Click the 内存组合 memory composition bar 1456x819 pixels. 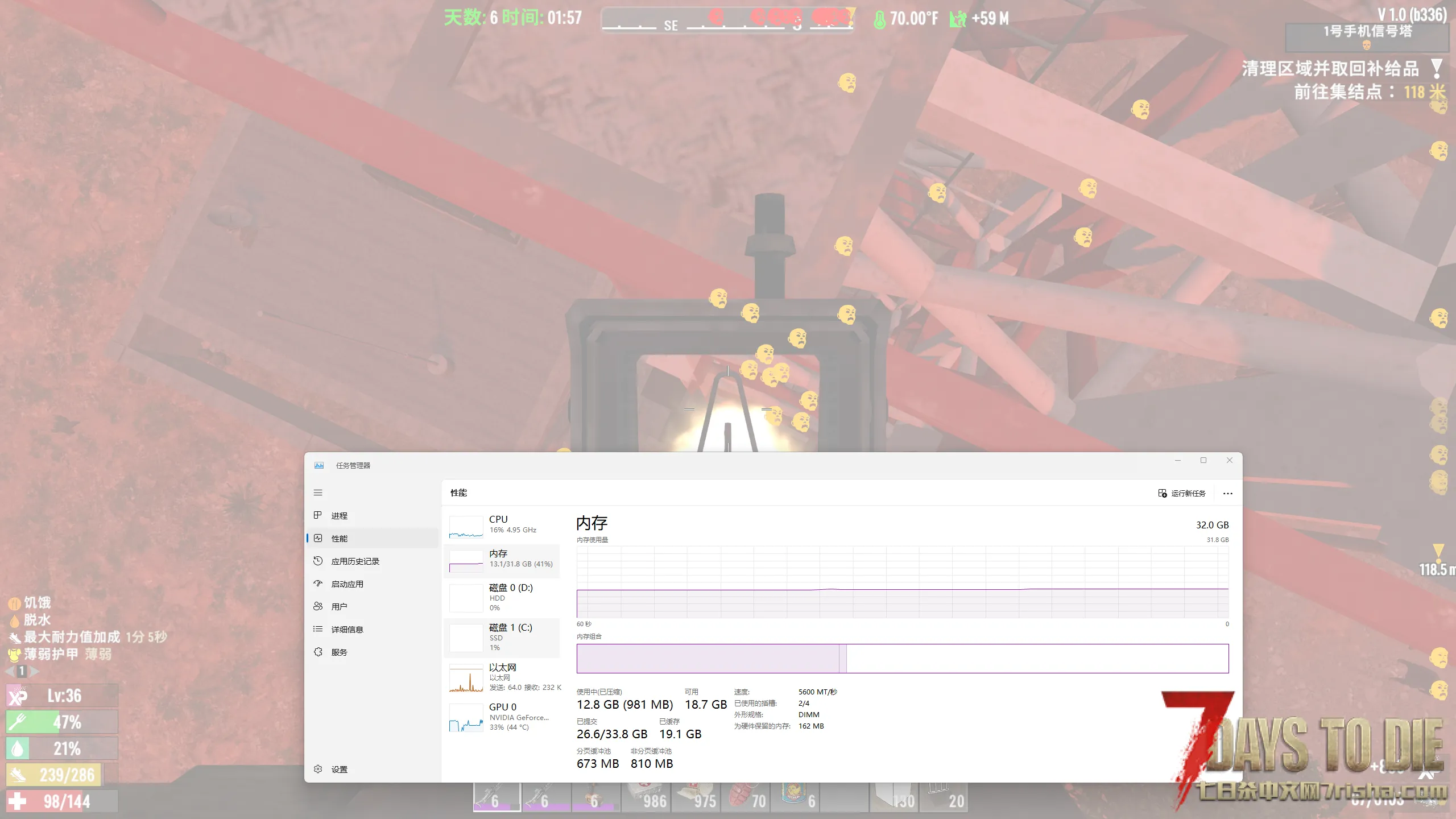click(x=903, y=659)
